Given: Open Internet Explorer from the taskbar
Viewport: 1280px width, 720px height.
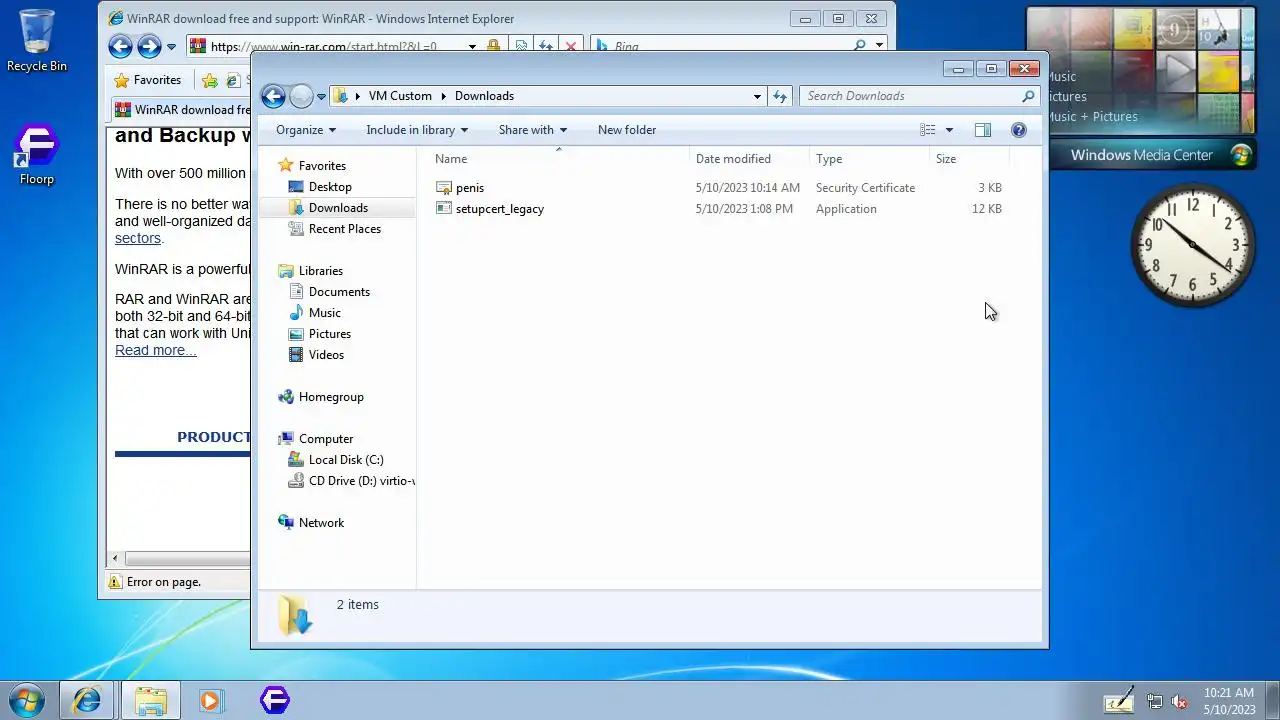Looking at the screenshot, I should [87, 700].
